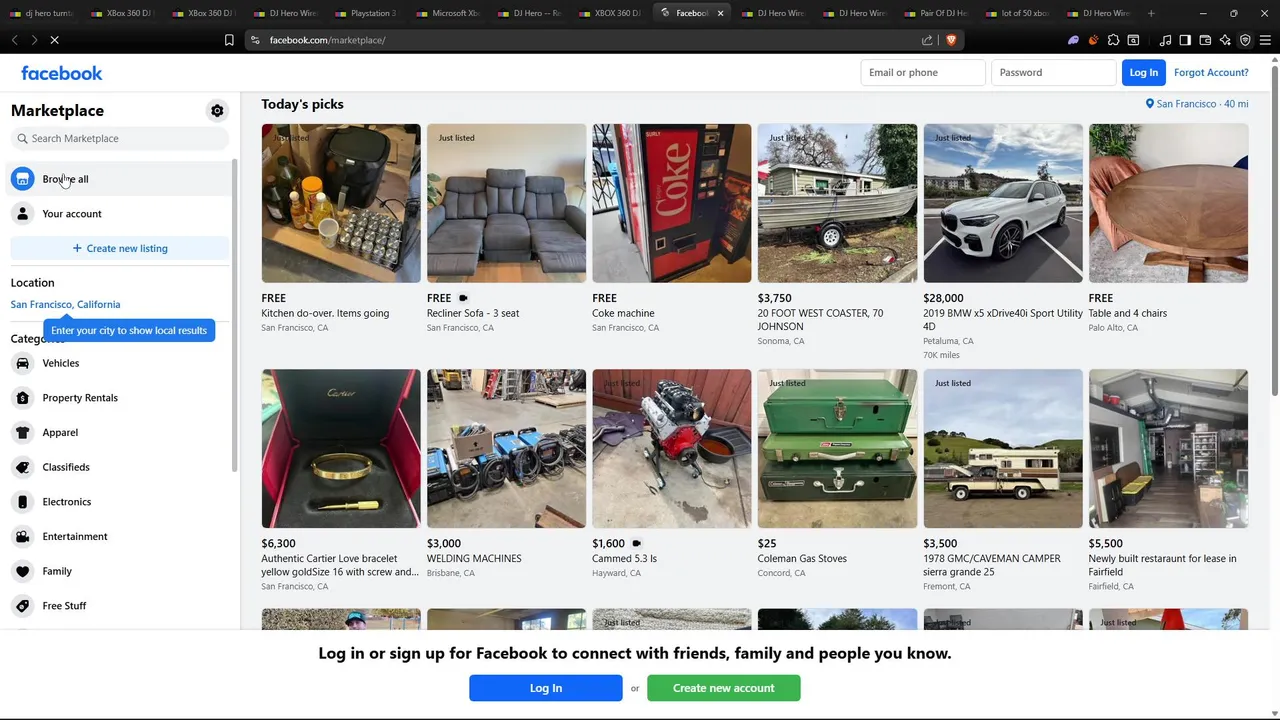The image size is (1280, 720).
Task: Open the Leo AI sparkle icon
Action: coord(1225,40)
